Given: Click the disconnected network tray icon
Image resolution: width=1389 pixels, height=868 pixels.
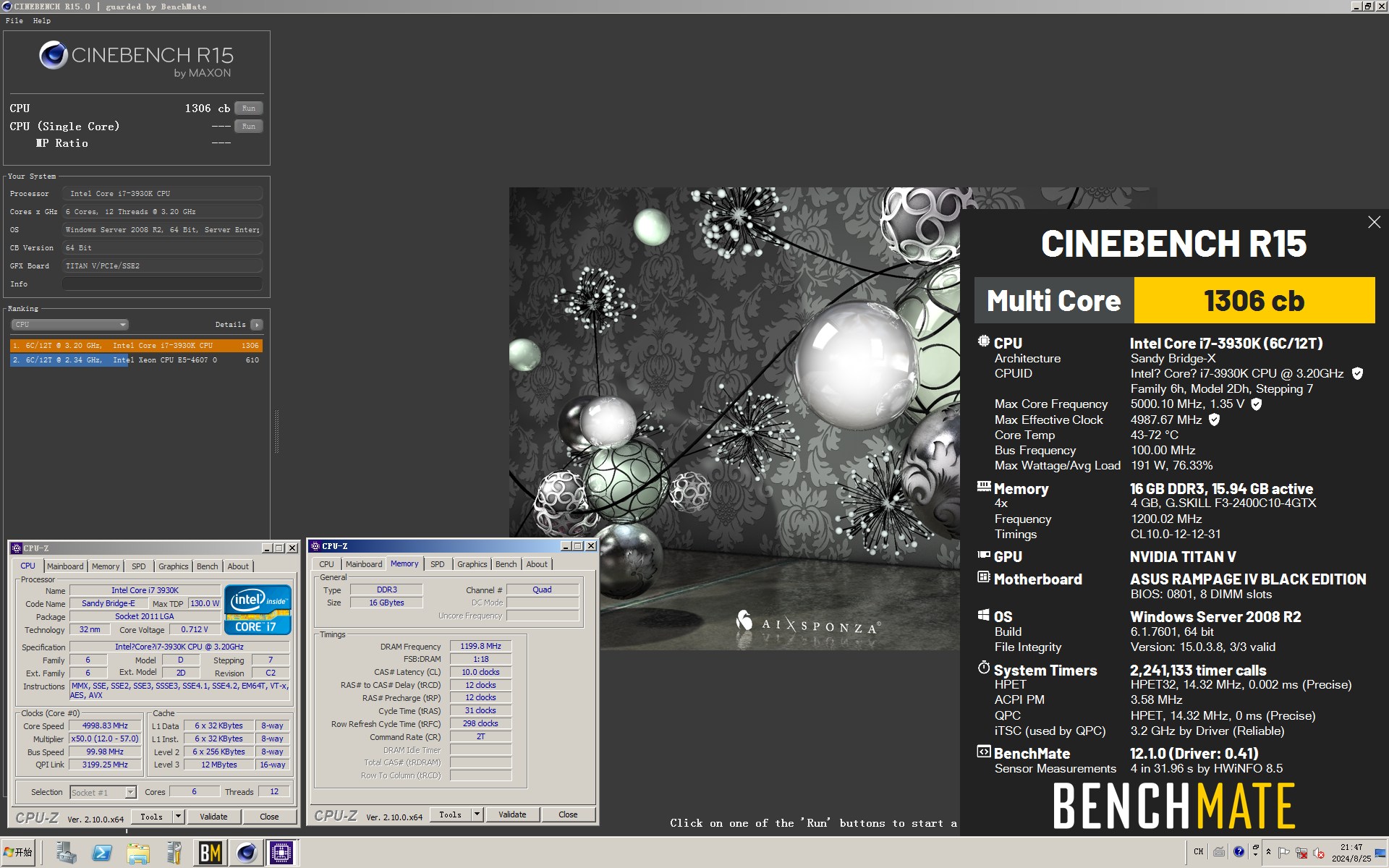Looking at the screenshot, I should [x=1301, y=853].
